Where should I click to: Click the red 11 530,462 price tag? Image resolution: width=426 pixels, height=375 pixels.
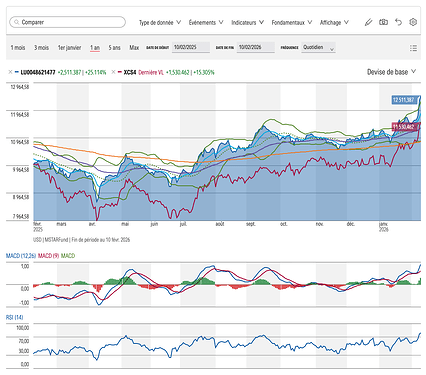[x=403, y=127]
